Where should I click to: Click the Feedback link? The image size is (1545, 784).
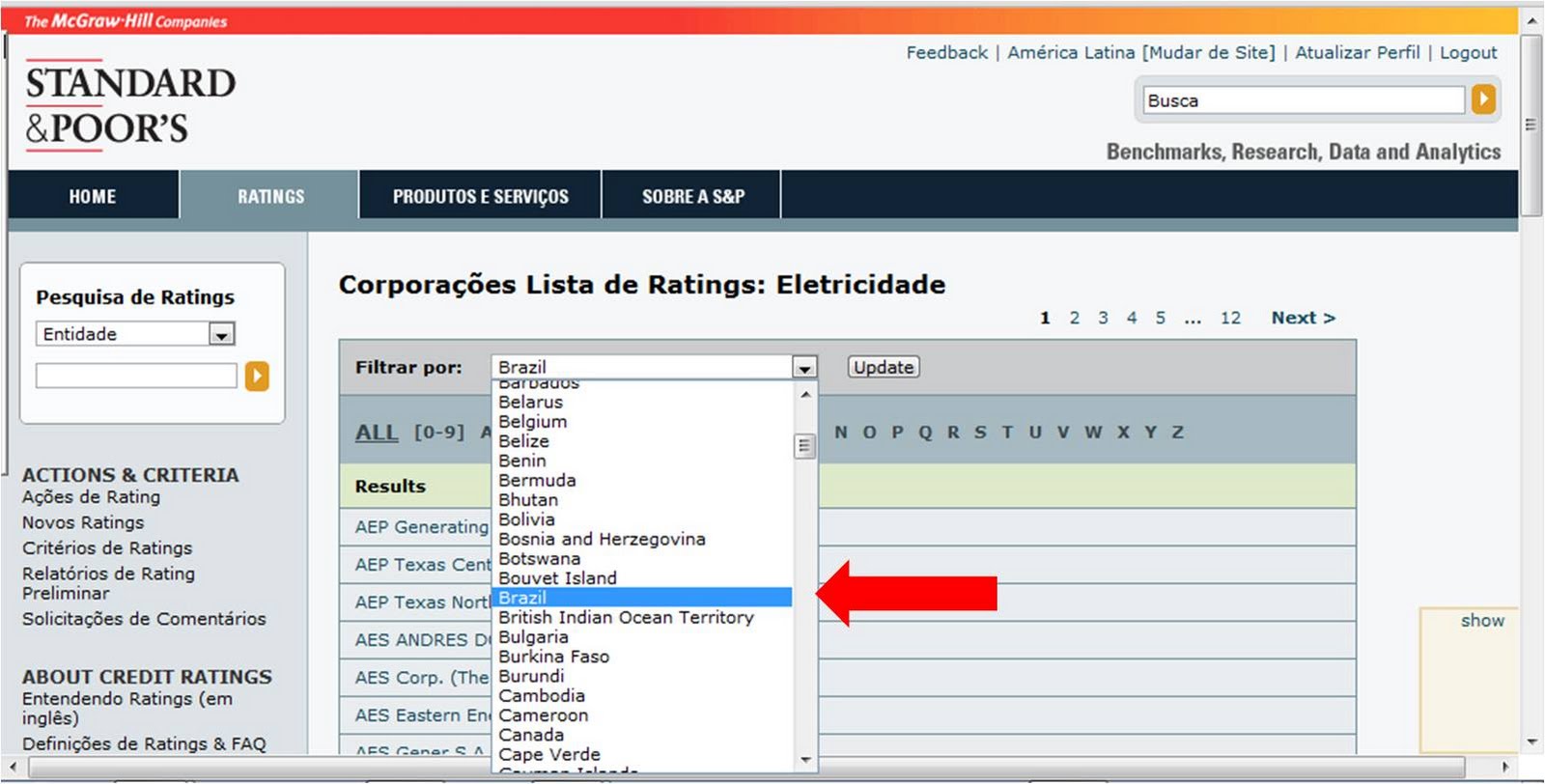946,52
